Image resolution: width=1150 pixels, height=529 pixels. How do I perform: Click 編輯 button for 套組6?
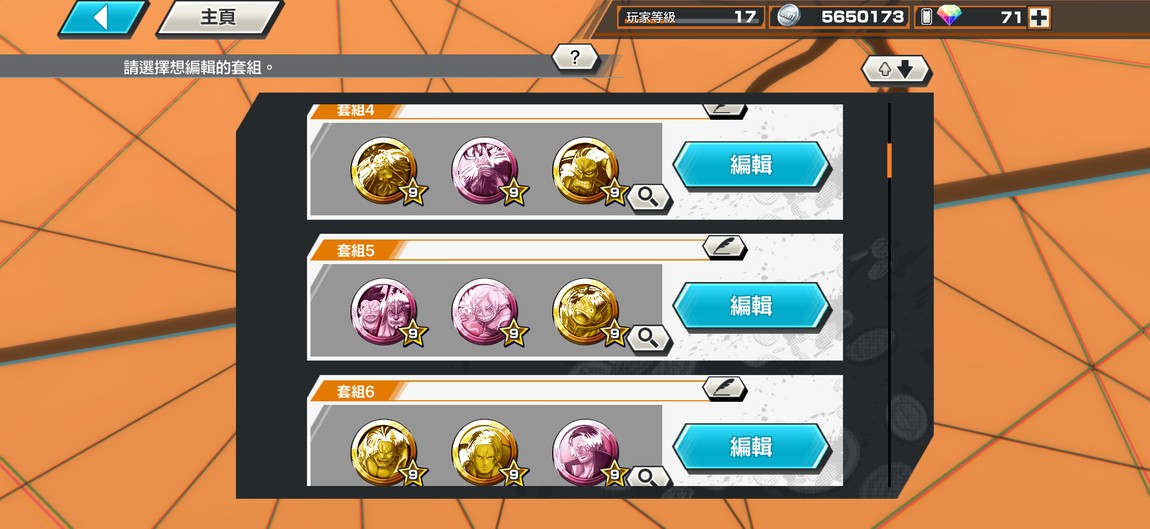(752, 446)
